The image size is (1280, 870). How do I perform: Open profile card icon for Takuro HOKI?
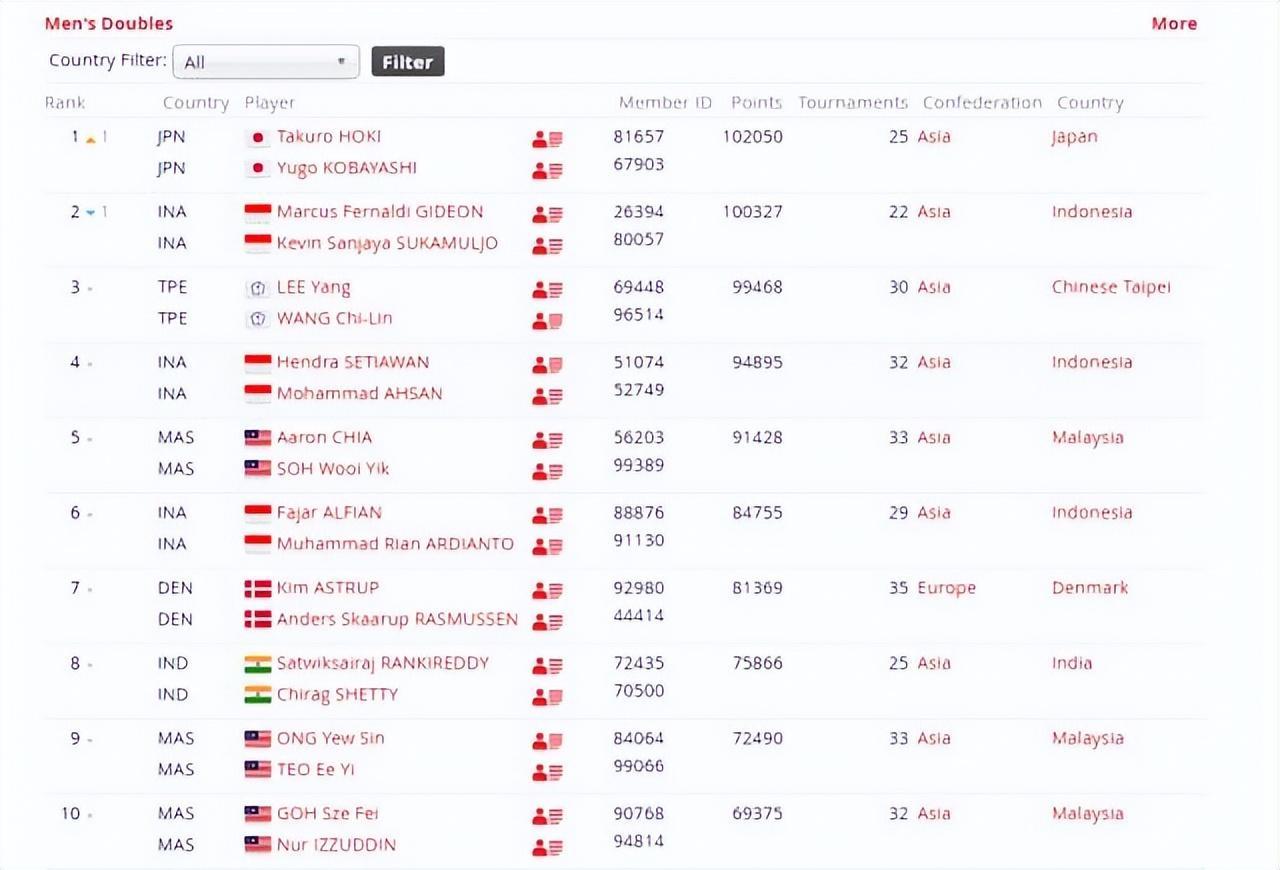coord(547,140)
